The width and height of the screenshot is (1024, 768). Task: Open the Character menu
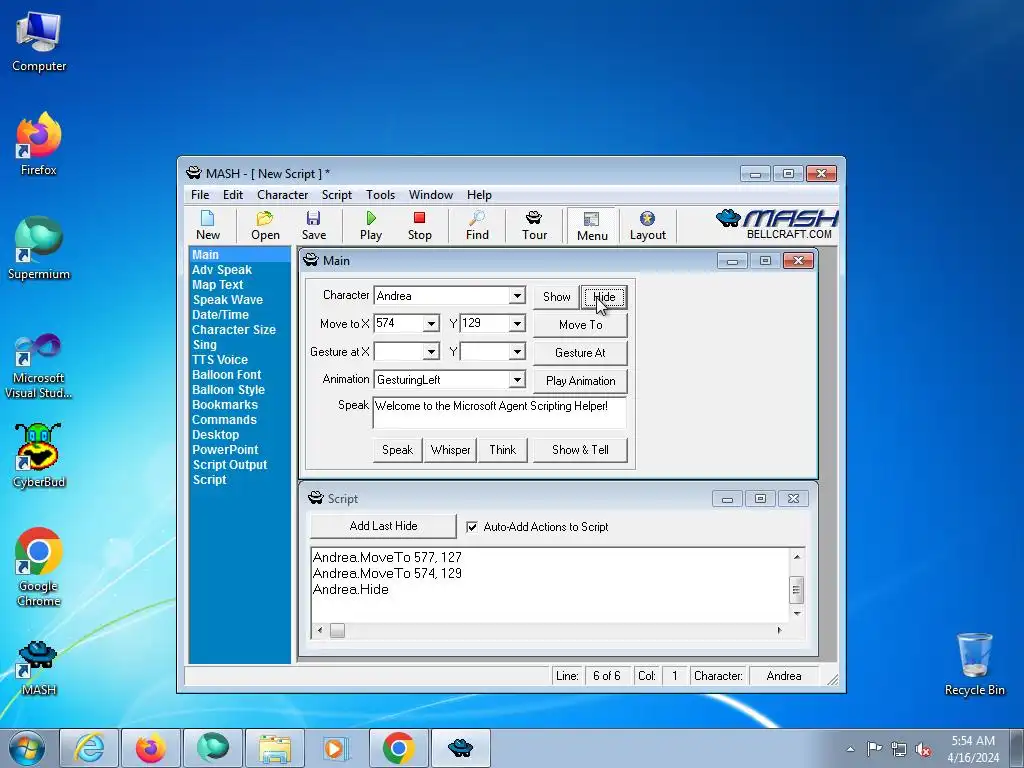tap(282, 195)
